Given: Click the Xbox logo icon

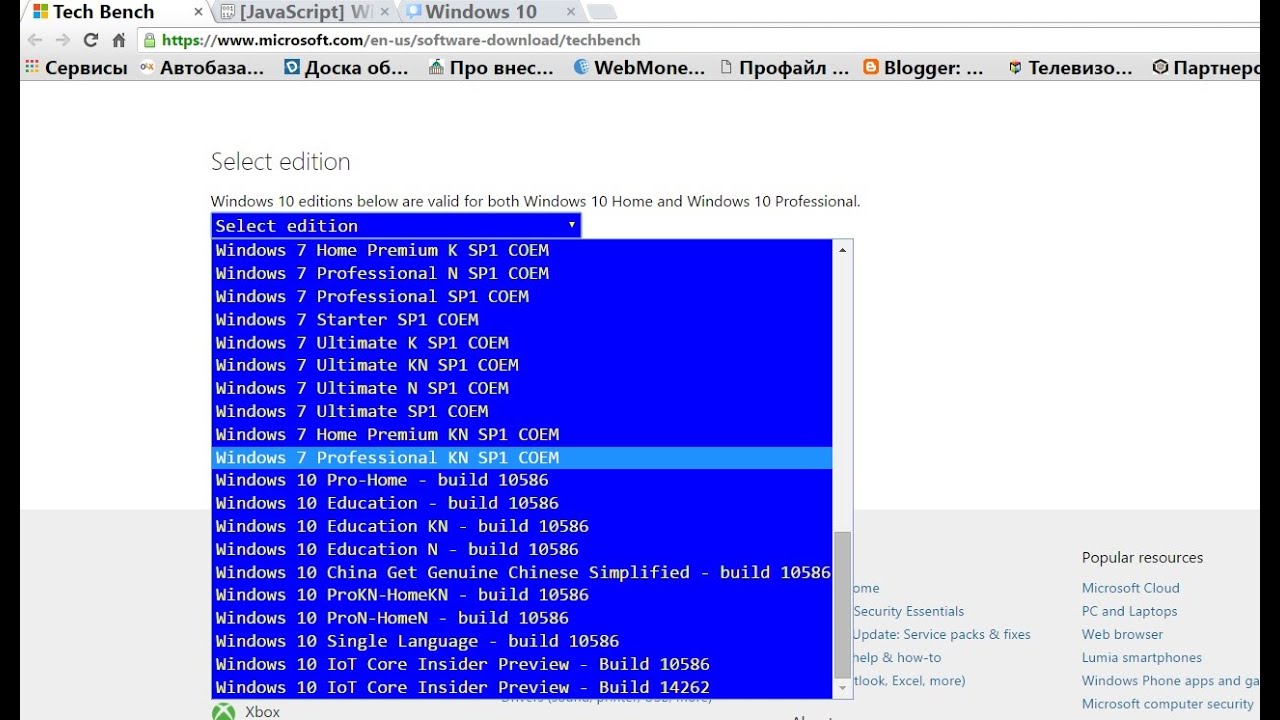Looking at the screenshot, I should coord(223,711).
